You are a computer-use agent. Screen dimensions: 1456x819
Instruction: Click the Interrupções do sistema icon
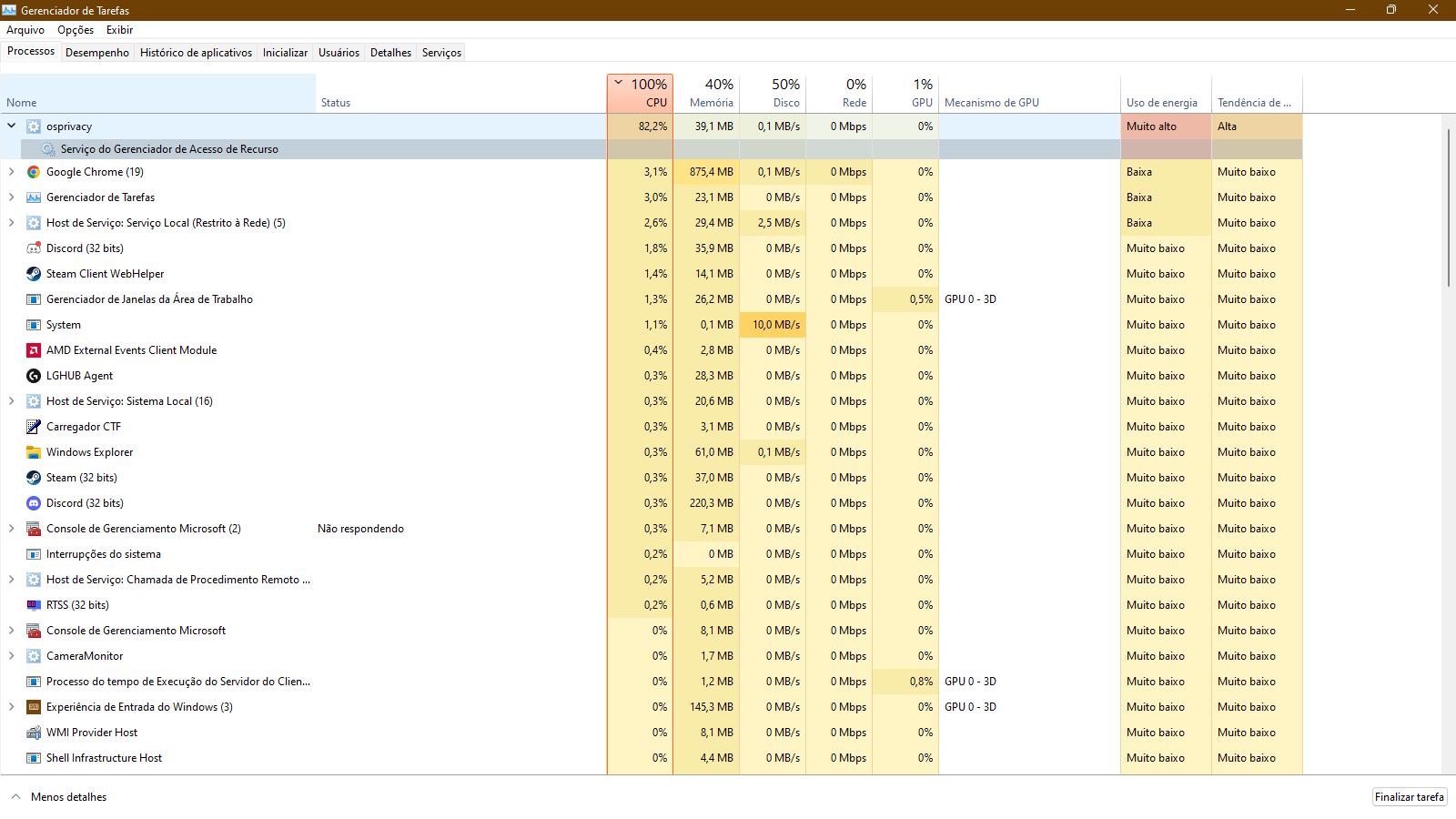[34, 554]
